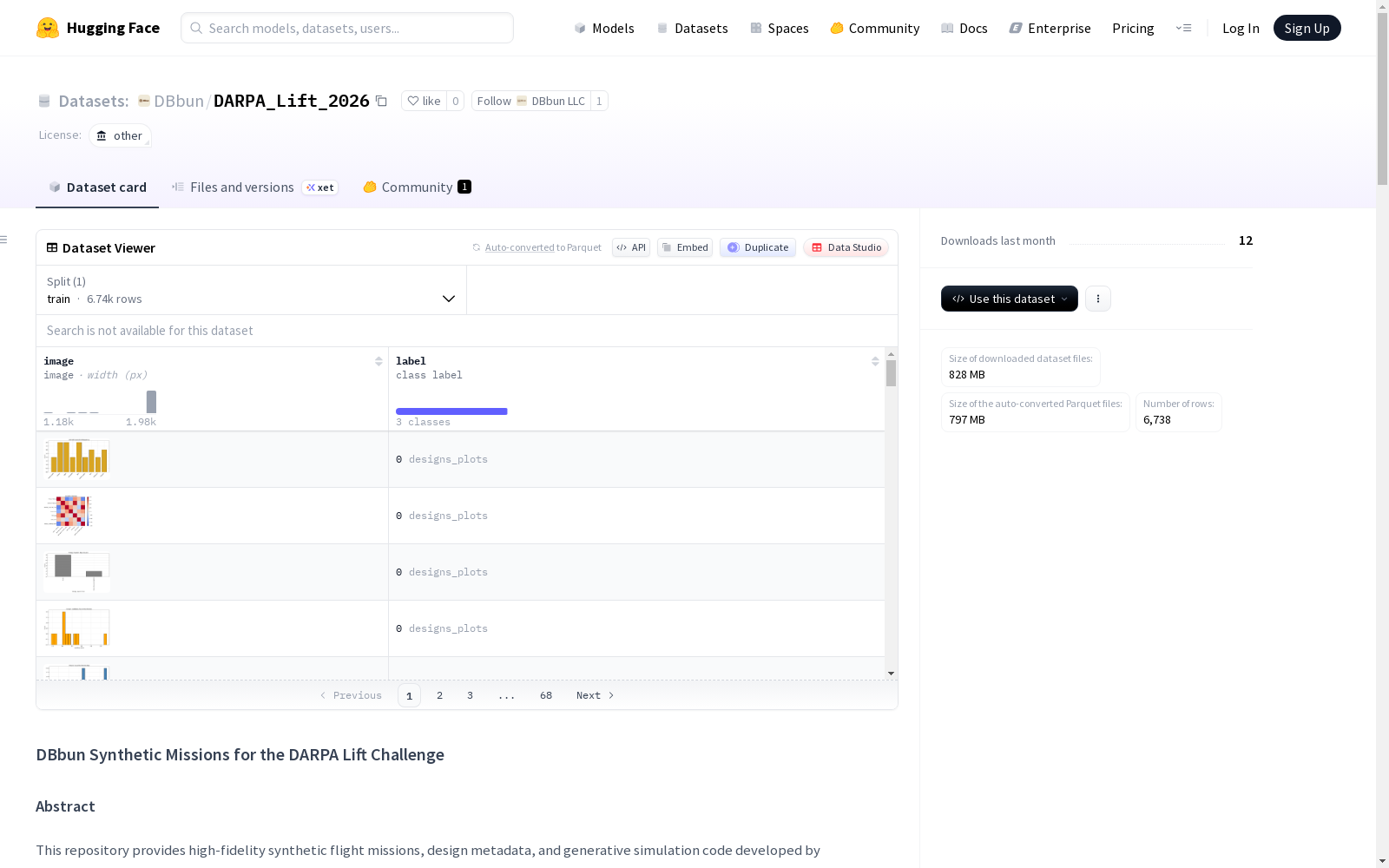Open the more navigation menu icon
Image resolution: width=1389 pixels, height=868 pixels.
(x=1183, y=28)
